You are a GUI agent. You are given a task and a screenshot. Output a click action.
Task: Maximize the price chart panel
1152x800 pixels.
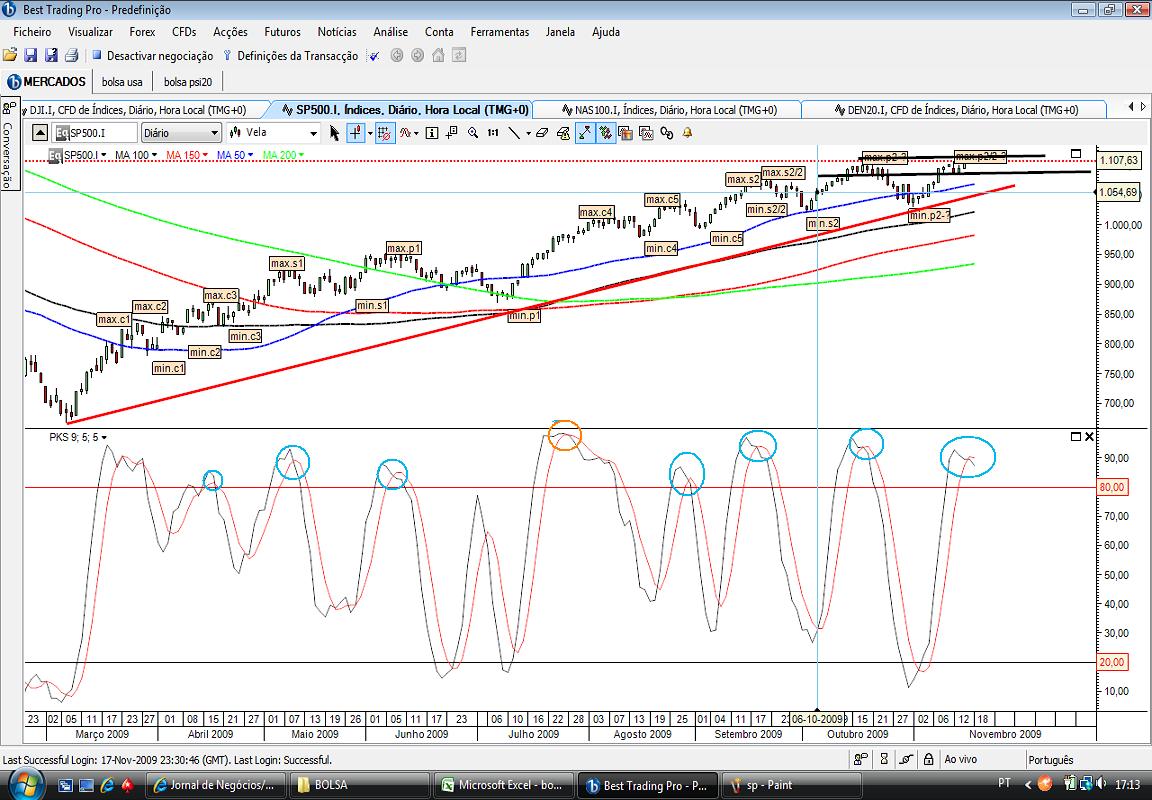tap(1076, 154)
